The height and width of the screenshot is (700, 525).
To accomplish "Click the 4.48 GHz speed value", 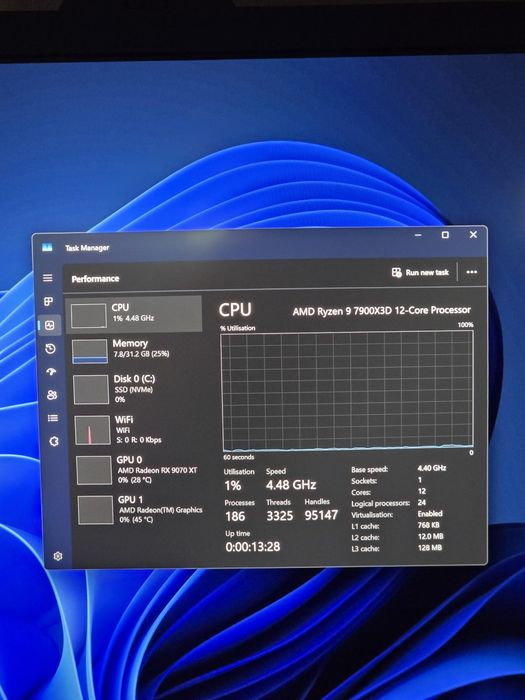I will click(x=291, y=485).
